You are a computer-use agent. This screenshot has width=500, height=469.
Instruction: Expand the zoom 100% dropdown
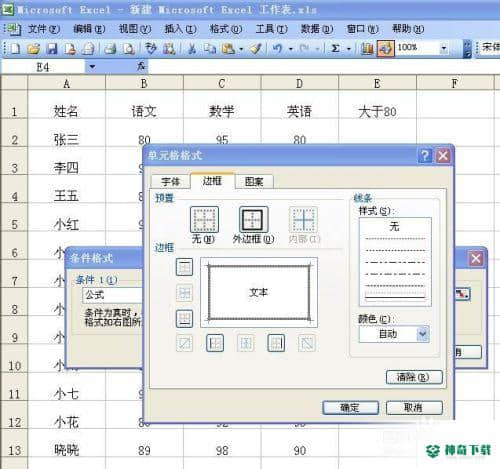[444, 49]
